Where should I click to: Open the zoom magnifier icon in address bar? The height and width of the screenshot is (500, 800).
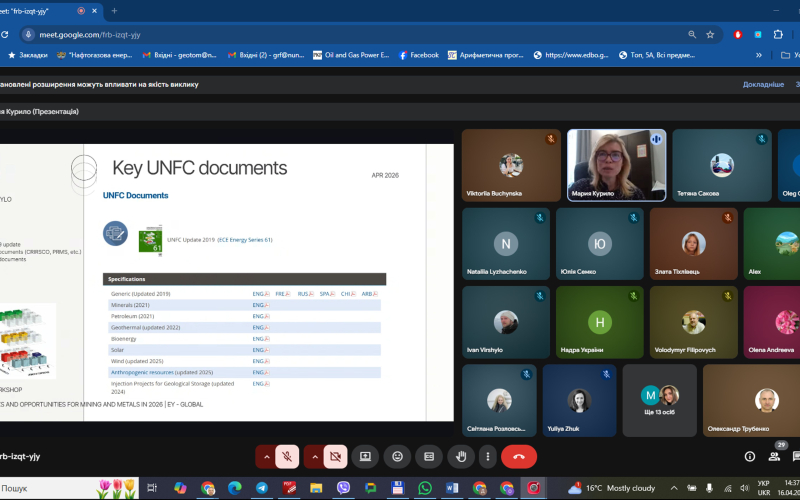tap(692, 35)
